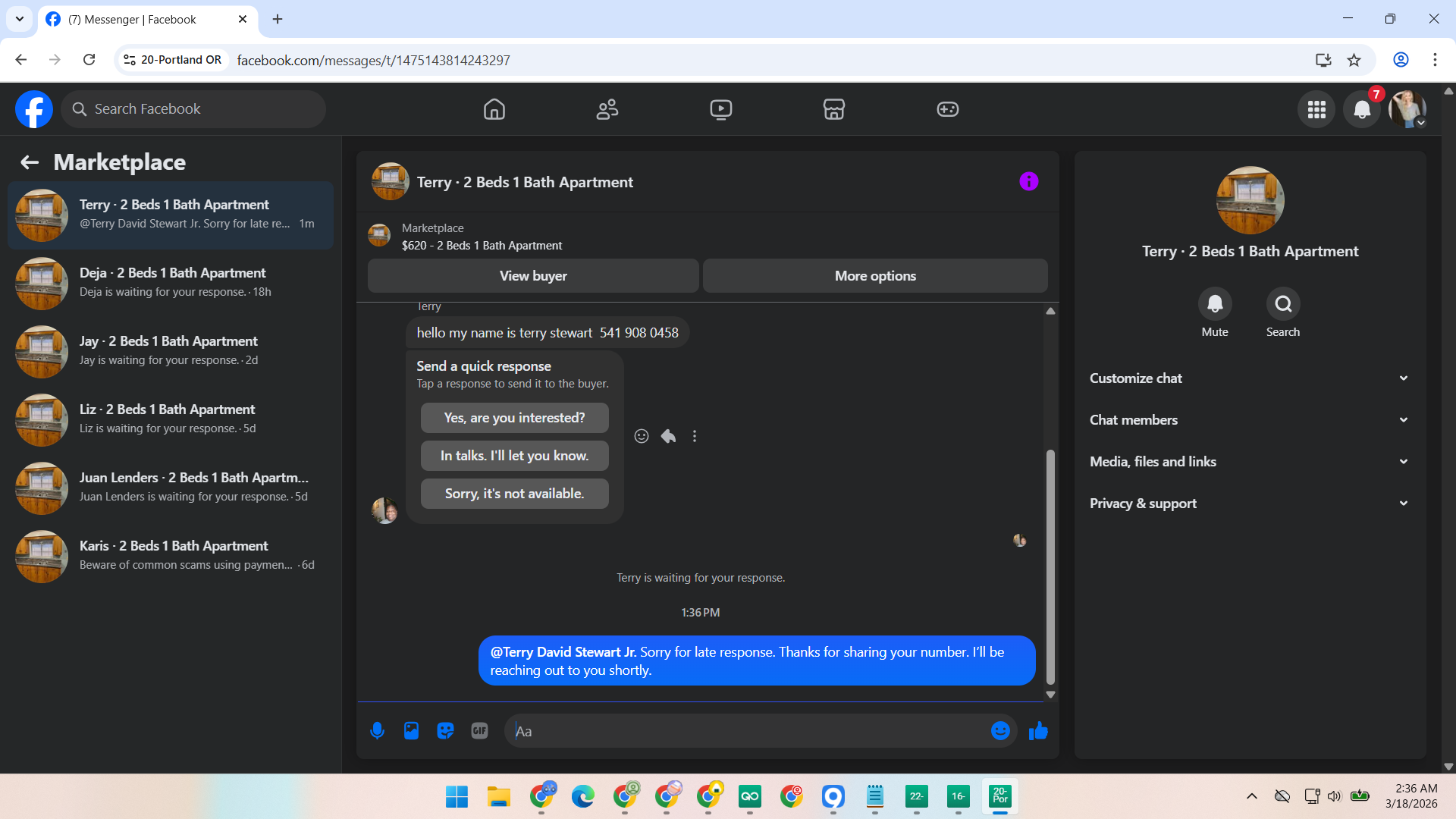Send a voice clip with microphone icon
1456x819 pixels.
click(377, 731)
